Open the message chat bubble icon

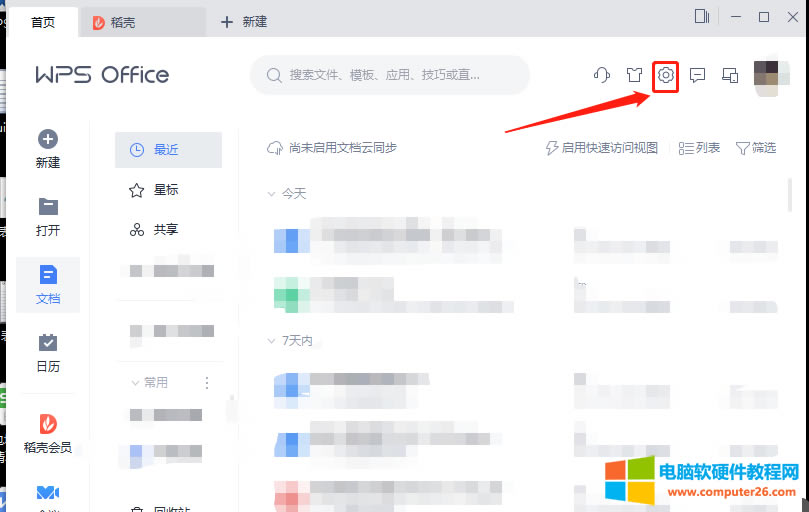tap(698, 75)
